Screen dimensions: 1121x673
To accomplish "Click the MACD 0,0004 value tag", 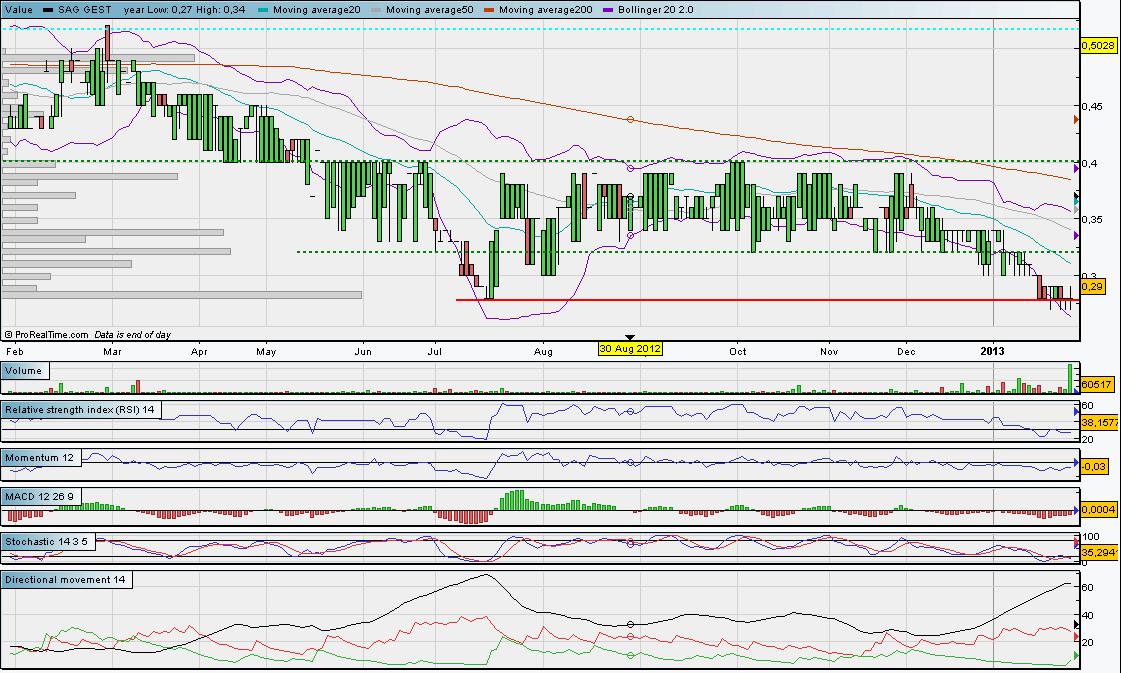I will pyautogui.click(x=1098, y=510).
